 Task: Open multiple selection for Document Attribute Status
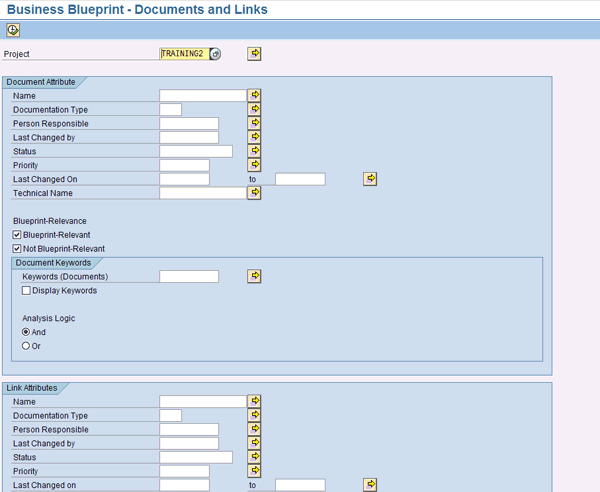(254, 151)
